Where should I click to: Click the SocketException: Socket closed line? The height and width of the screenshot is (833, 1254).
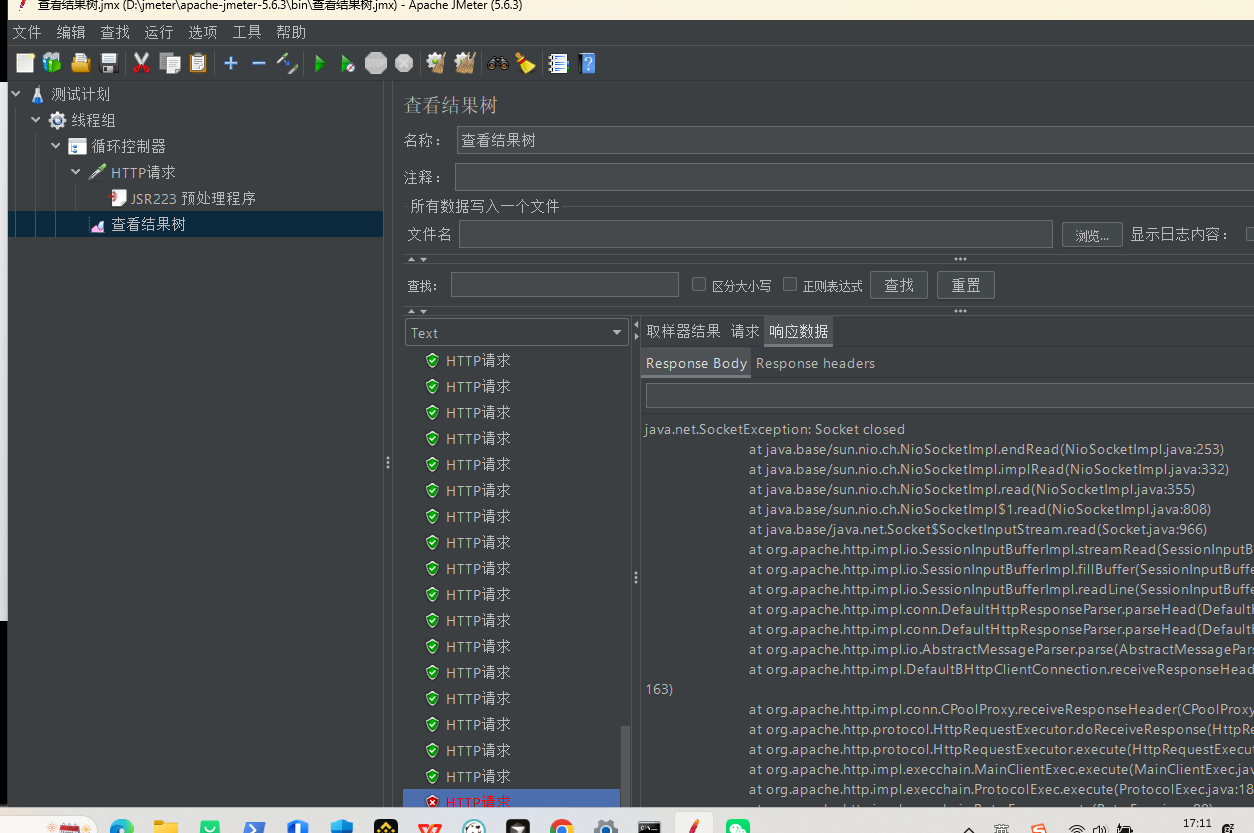click(x=775, y=429)
